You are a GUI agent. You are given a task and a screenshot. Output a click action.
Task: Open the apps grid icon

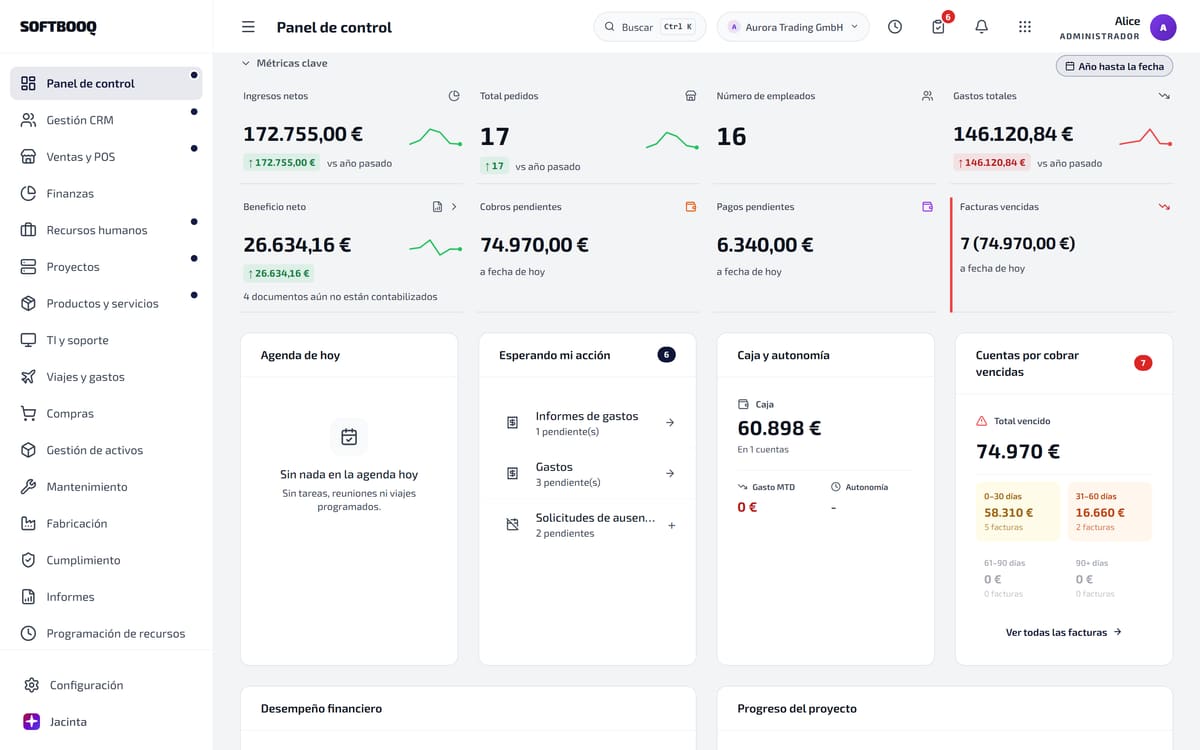coord(1025,27)
